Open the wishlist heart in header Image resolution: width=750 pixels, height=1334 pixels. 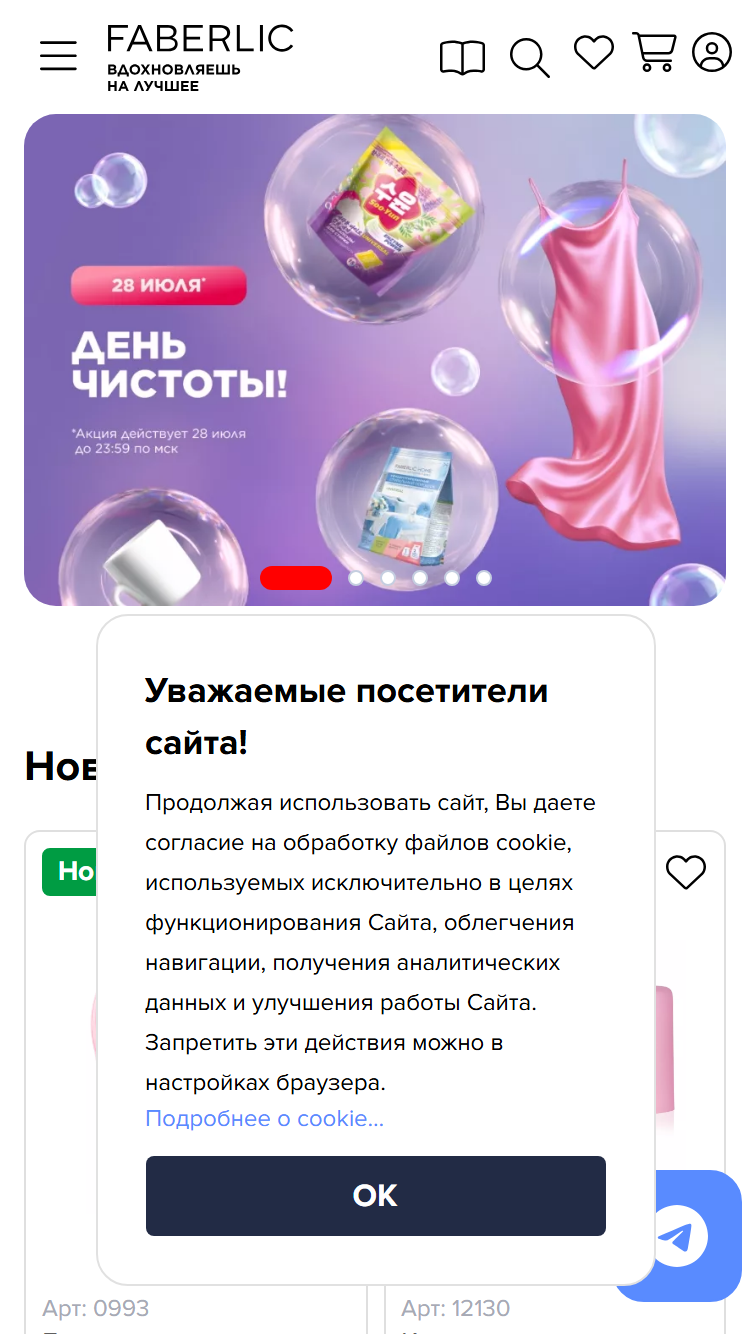pos(593,53)
